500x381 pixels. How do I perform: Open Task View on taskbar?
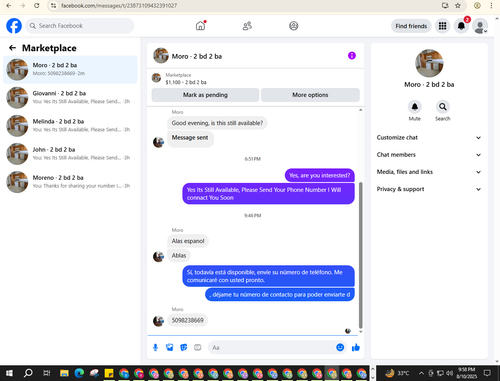(x=46, y=373)
